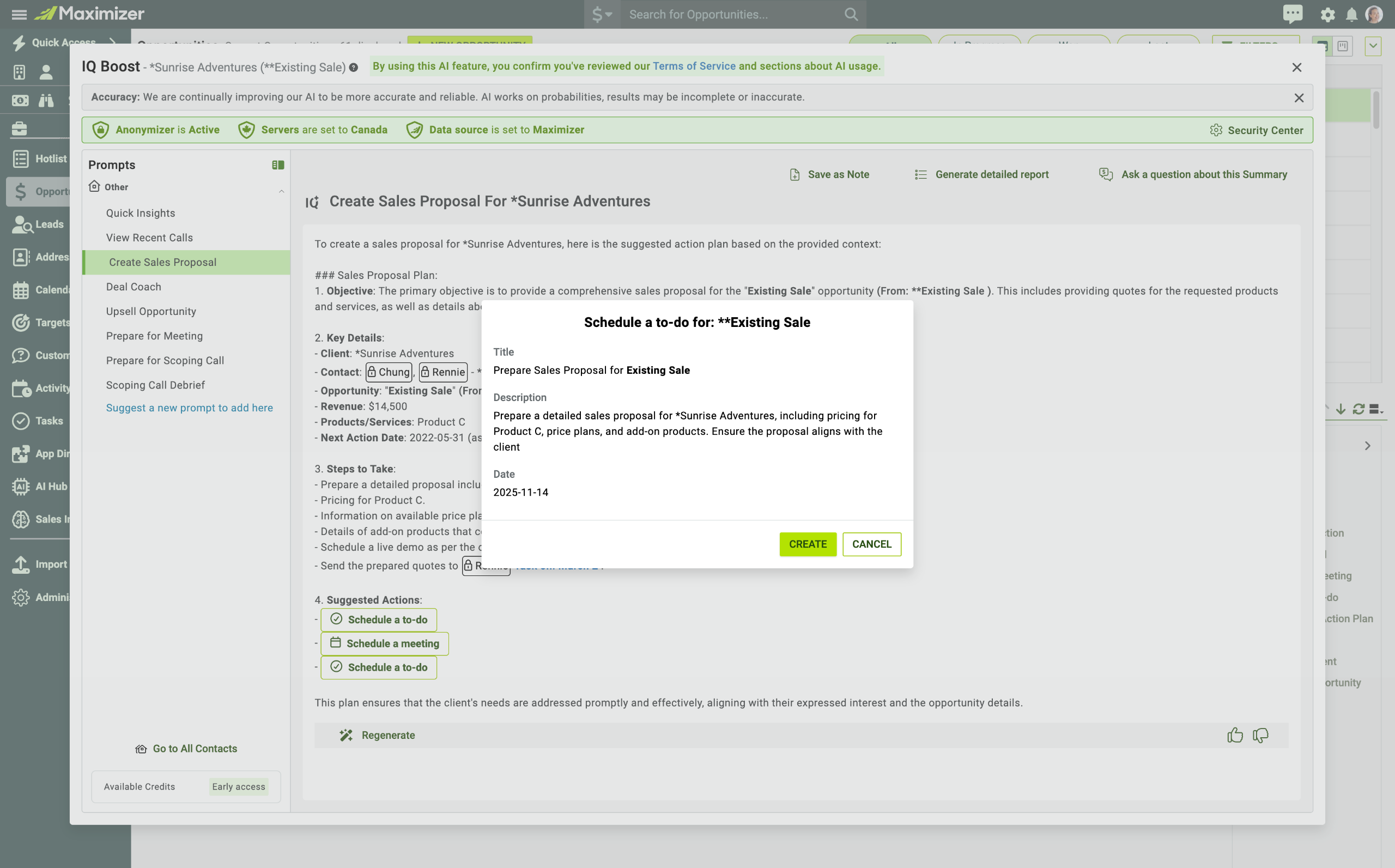Click the Save as Note icon
The height and width of the screenshot is (868, 1395).
(x=794, y=174)
